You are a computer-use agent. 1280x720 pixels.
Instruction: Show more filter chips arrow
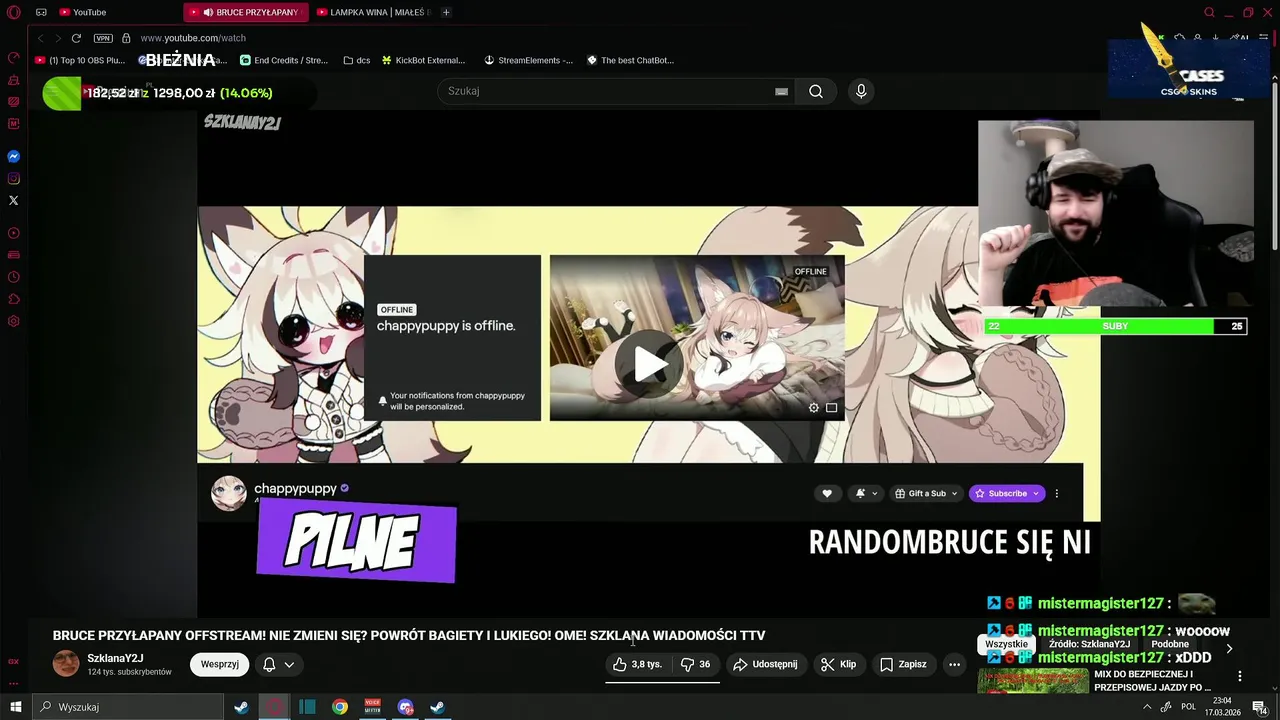point(1229,648)
